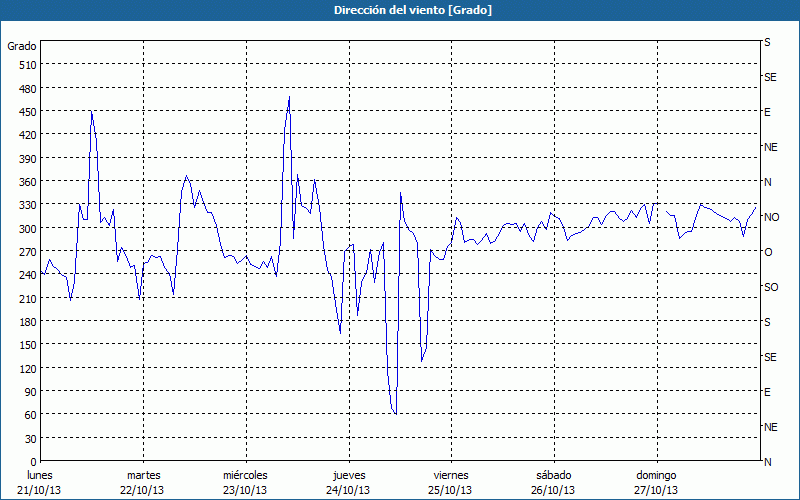Click the chart title 'Dirección del viento [Grado]'
Screen dimensions: 800x500
(x=399, y=10)
